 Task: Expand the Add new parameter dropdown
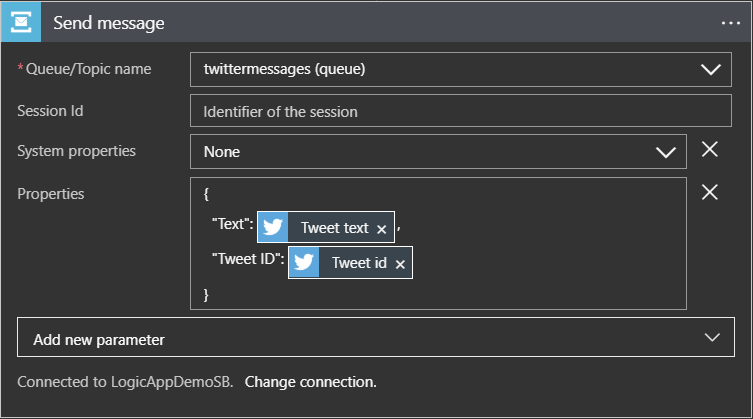pos(712,338)
